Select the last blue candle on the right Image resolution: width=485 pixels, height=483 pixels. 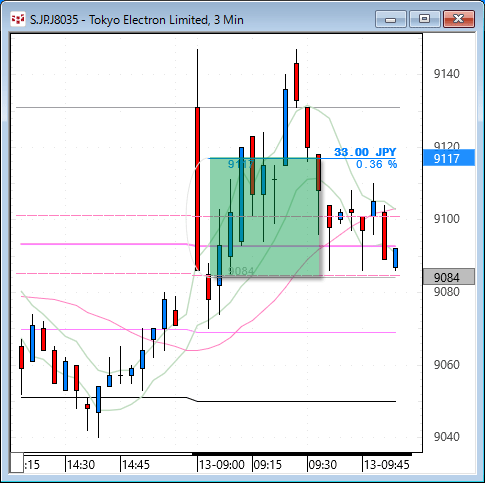(x=396, y=258)
